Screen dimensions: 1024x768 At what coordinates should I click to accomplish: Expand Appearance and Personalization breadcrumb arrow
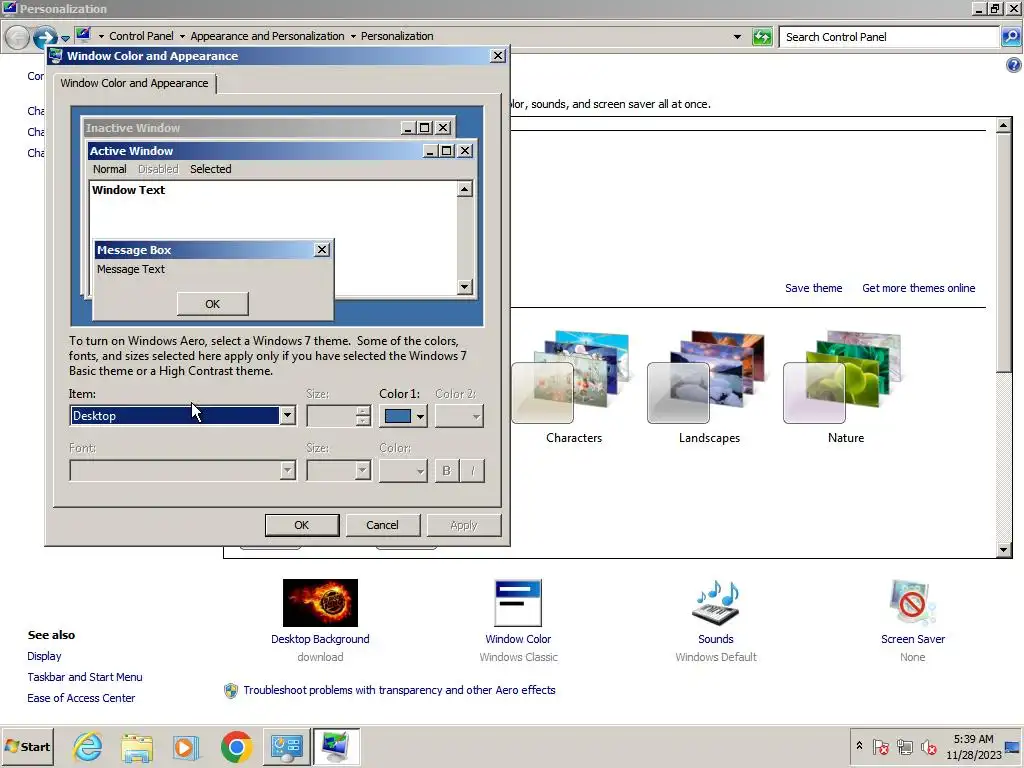[353, 37]
